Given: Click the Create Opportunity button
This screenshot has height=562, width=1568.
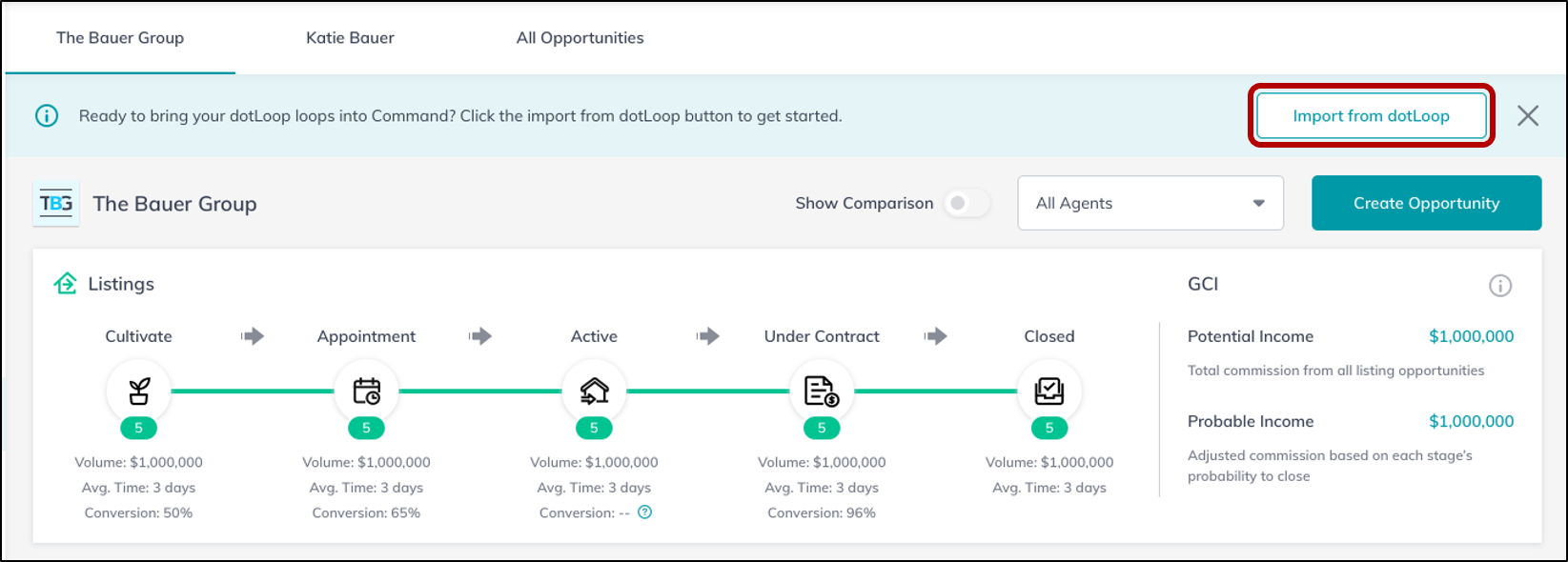Looking at the screenshot, I should click(x=1426, y=203).
